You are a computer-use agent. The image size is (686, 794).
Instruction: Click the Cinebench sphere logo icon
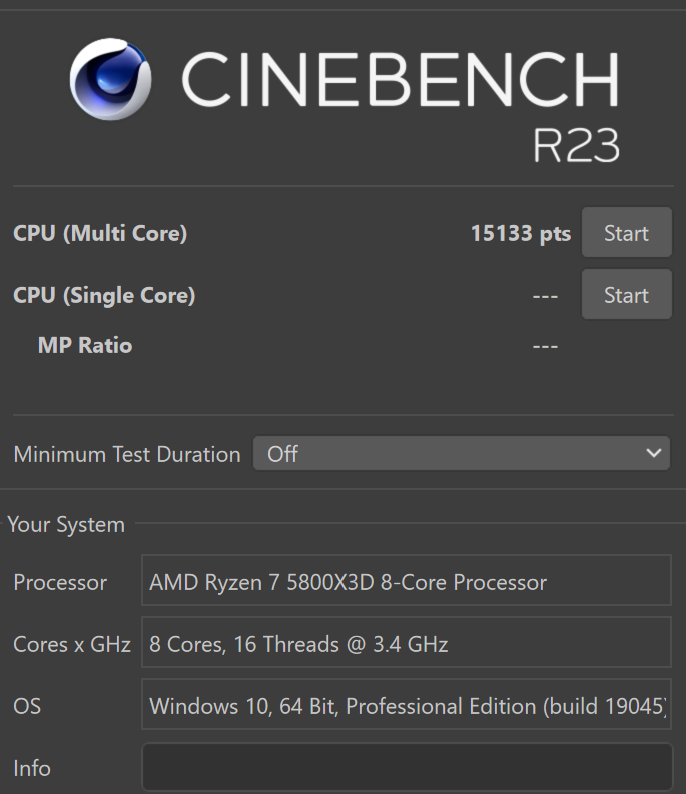coord(111,79)
